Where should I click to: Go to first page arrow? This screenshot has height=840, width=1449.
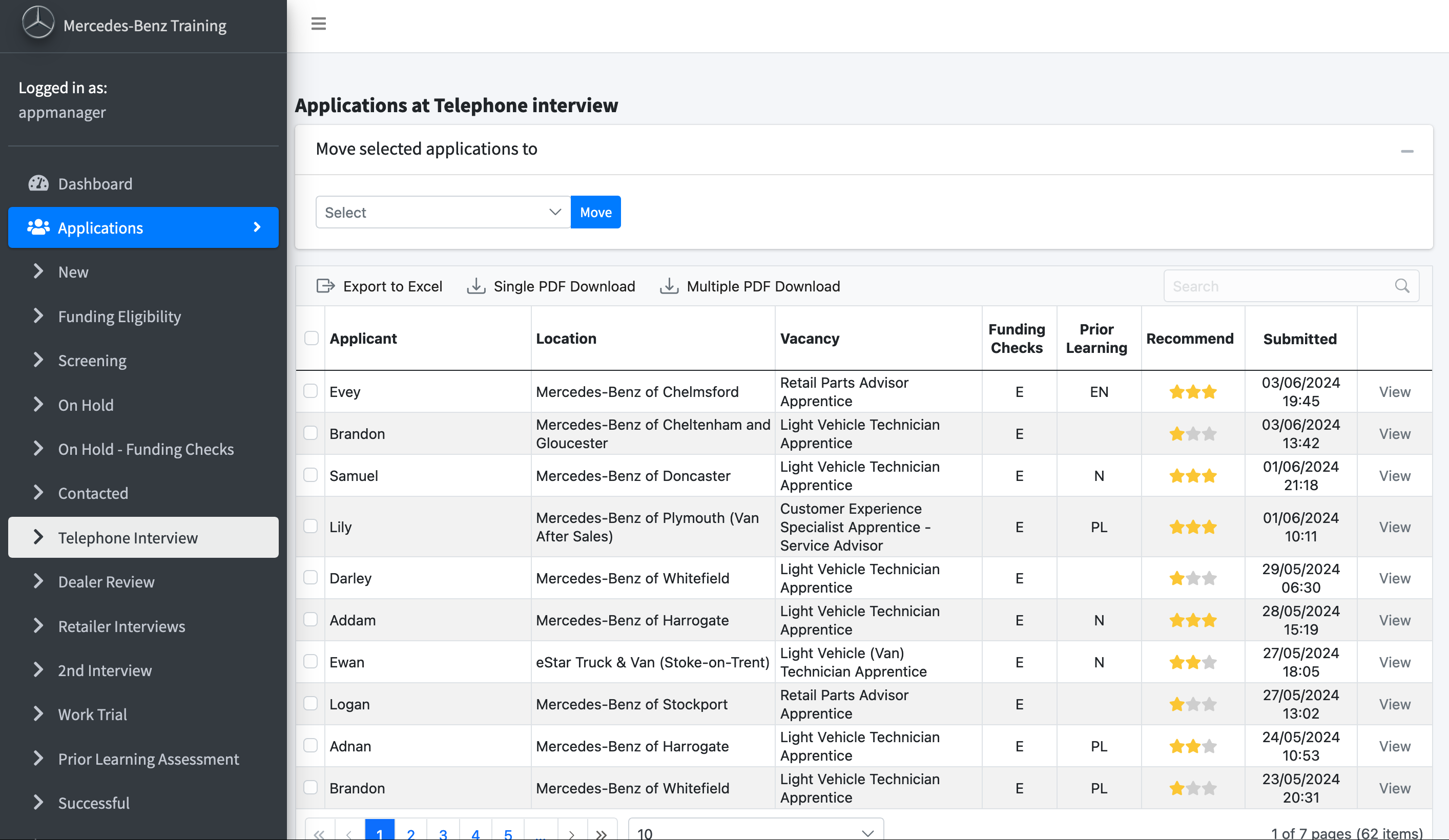pos(319,834)
